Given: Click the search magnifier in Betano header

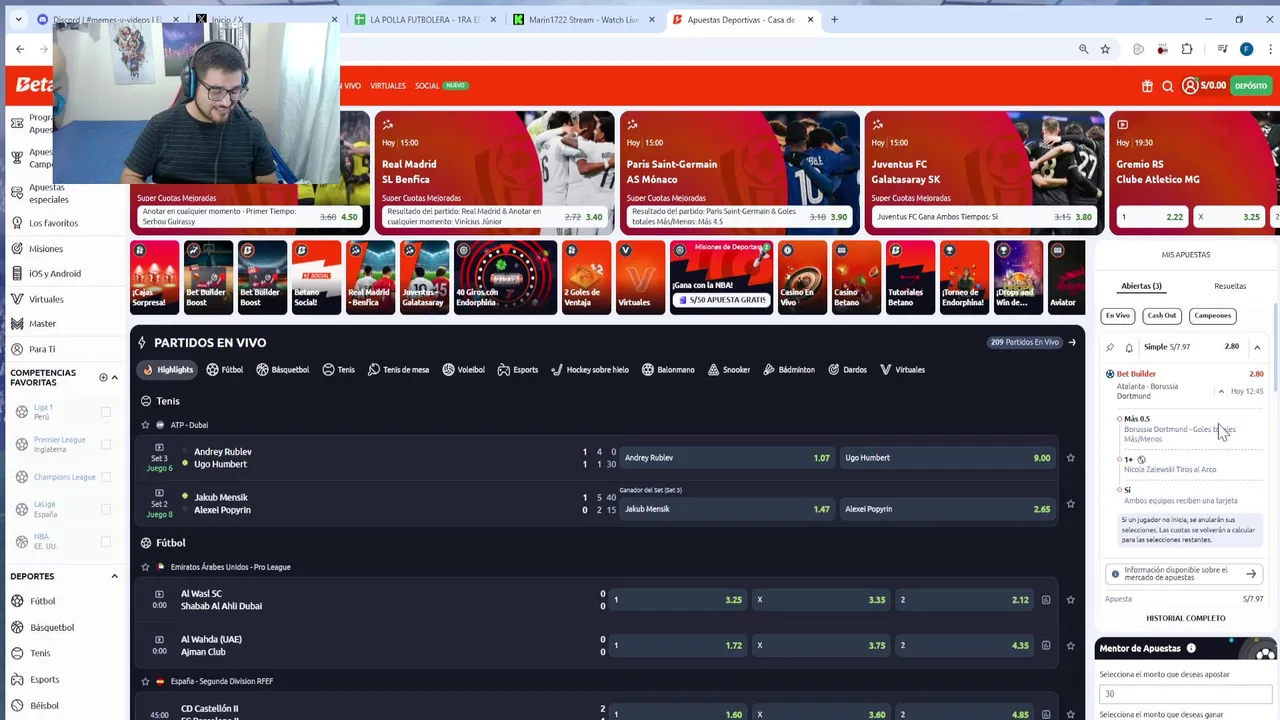Looking at the screenshot, I should [1167, 86].
